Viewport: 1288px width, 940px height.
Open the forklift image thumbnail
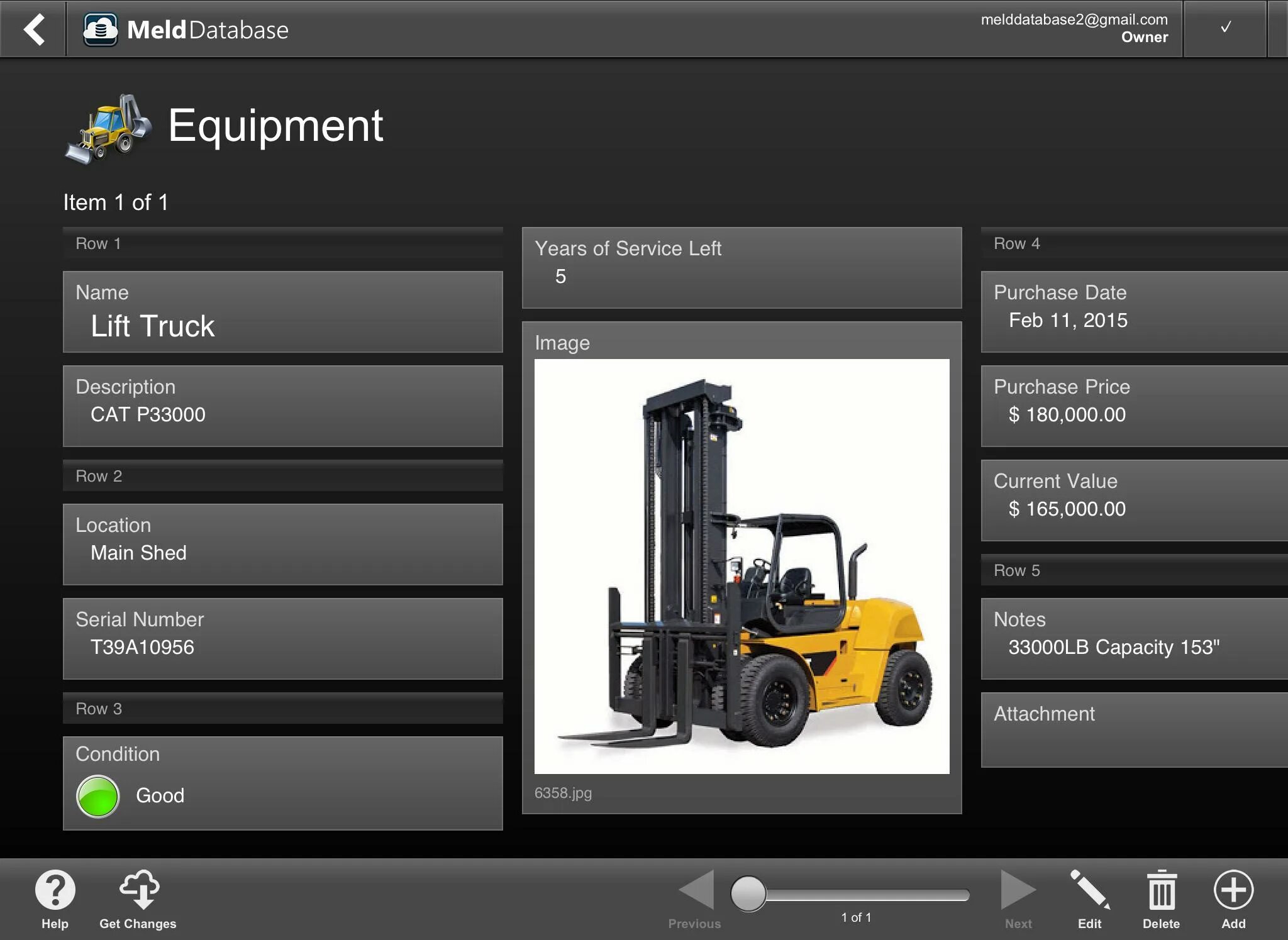pyautogui.click(x=741, y=566)
